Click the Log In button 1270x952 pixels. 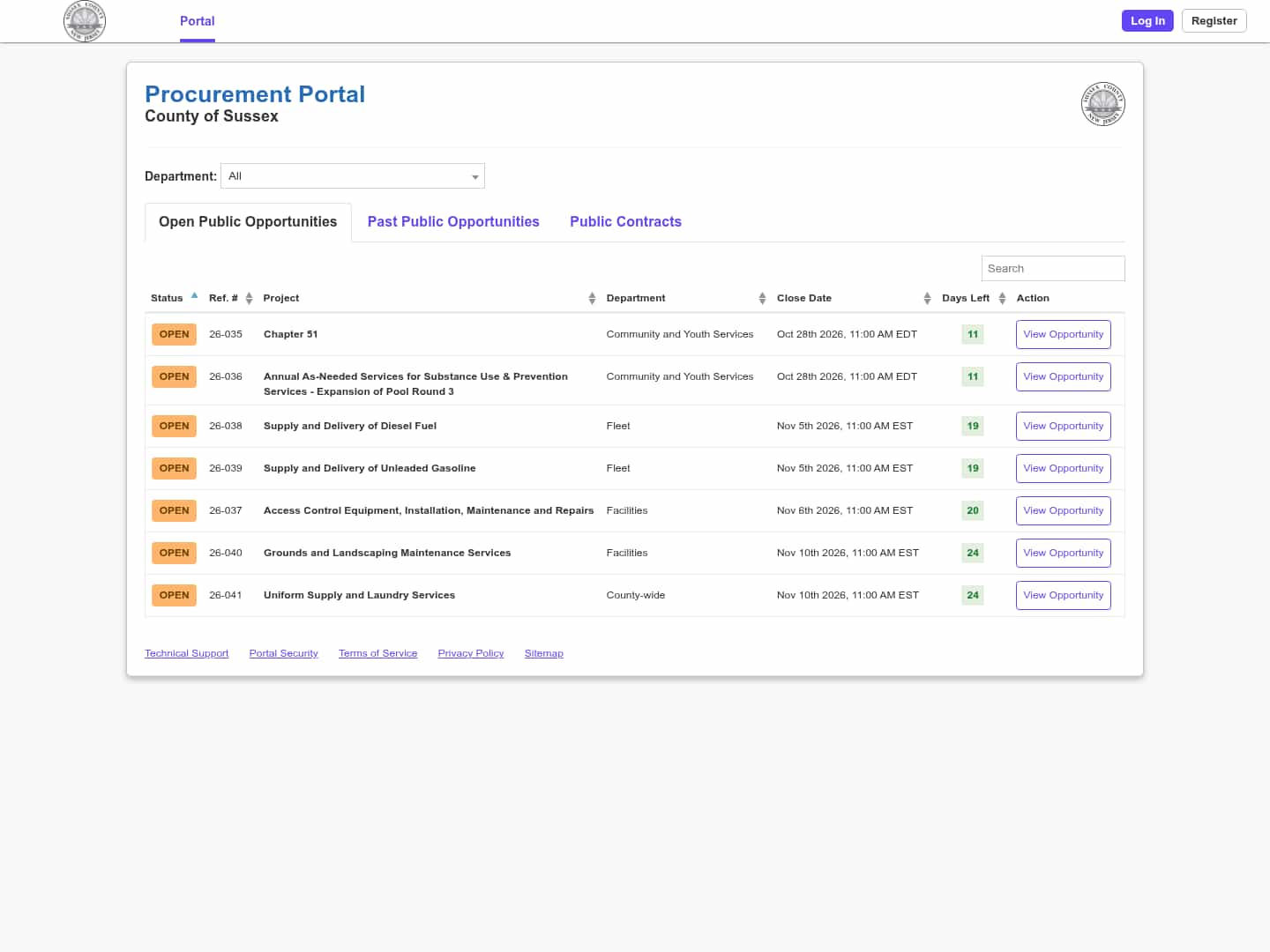coord(1147,21)
